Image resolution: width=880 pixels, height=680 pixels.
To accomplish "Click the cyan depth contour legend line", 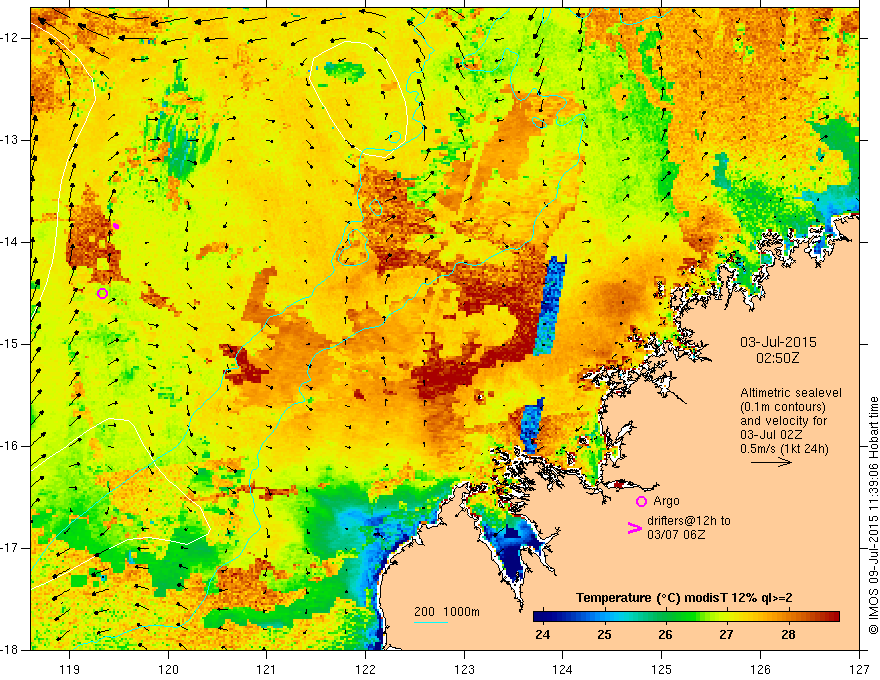I will click(x=431, y=622).
